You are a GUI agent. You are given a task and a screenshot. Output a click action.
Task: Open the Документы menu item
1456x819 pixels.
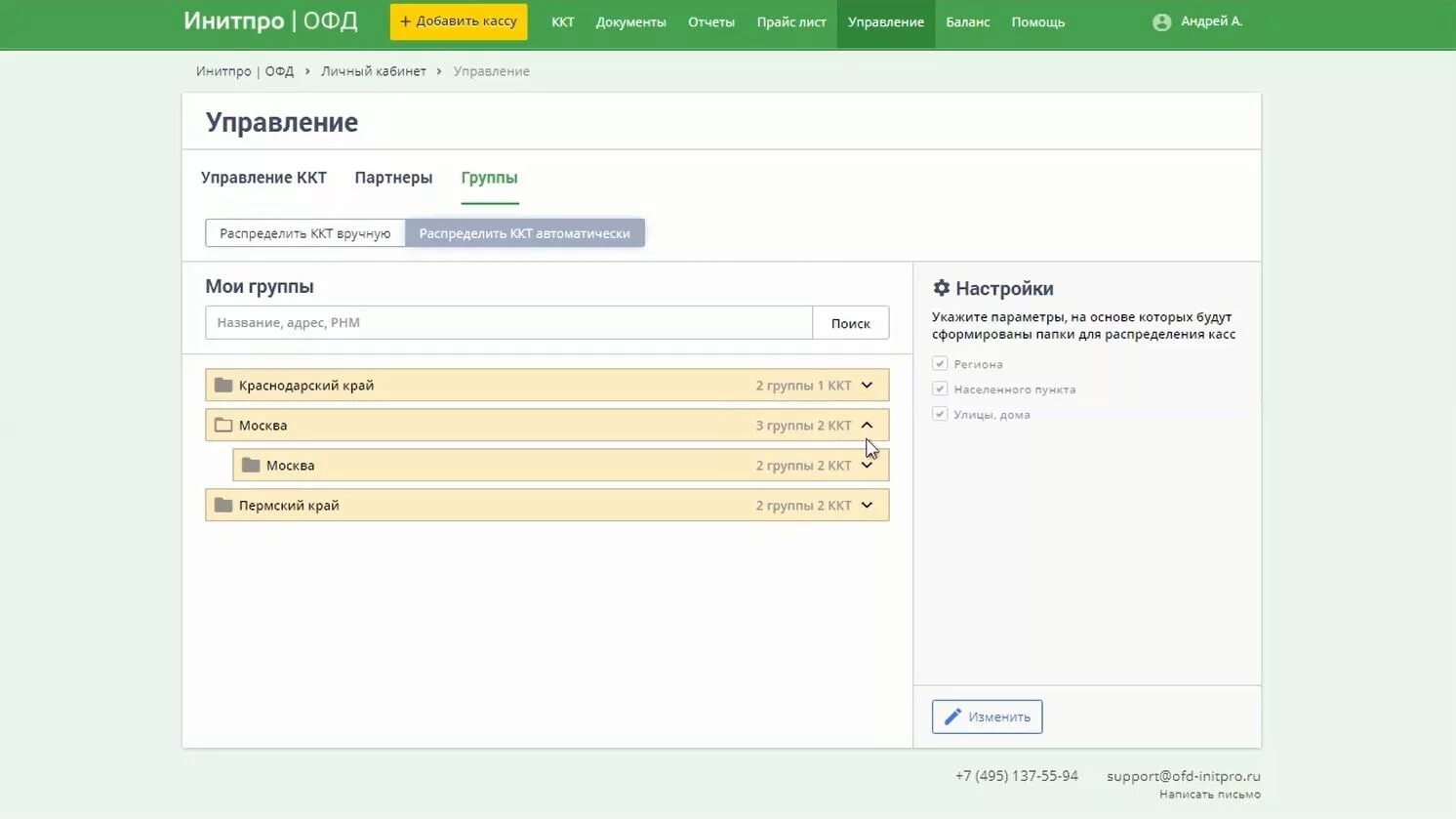(631, 21)
